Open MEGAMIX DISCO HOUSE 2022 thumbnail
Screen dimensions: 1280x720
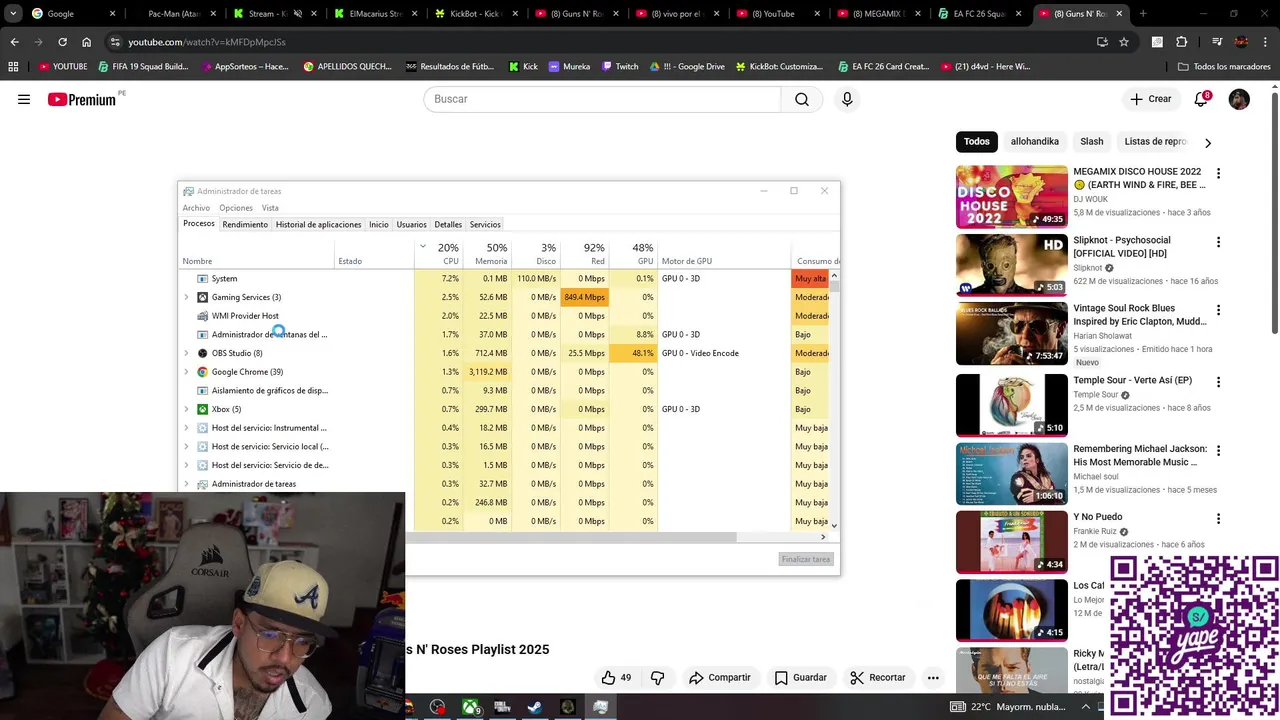coord(1011,196)
